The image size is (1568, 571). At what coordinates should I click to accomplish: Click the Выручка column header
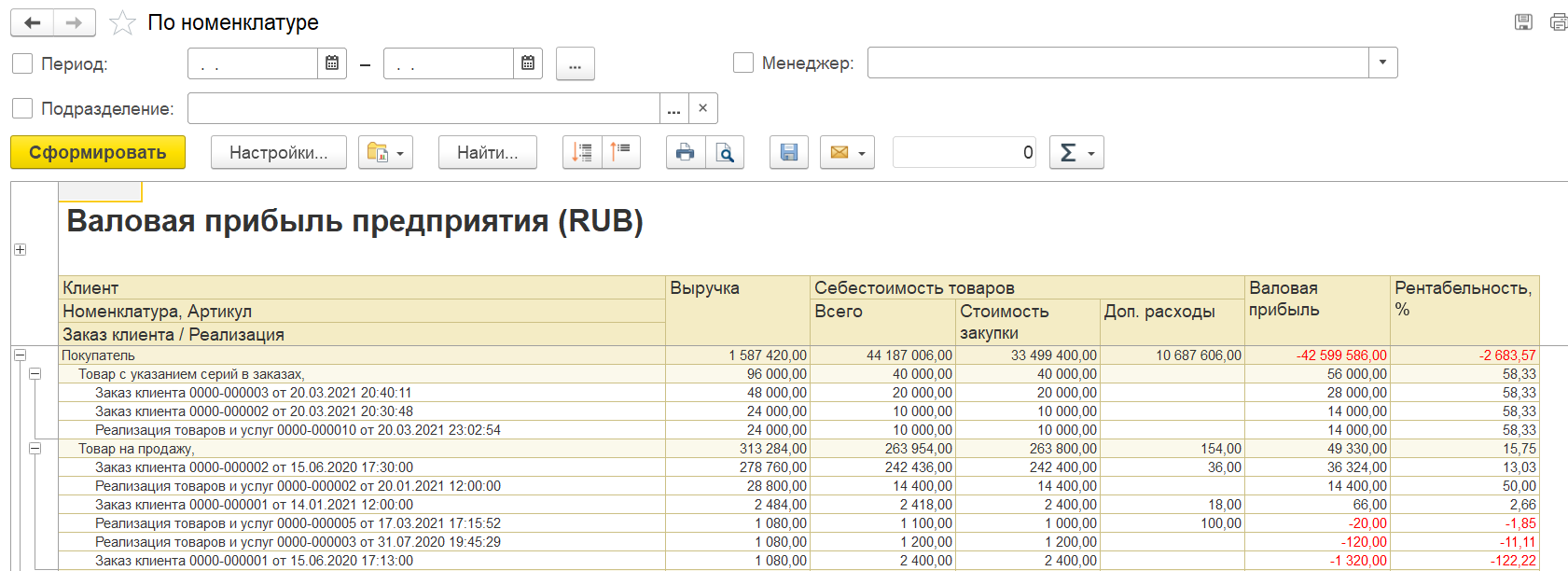tap(738, 311)
